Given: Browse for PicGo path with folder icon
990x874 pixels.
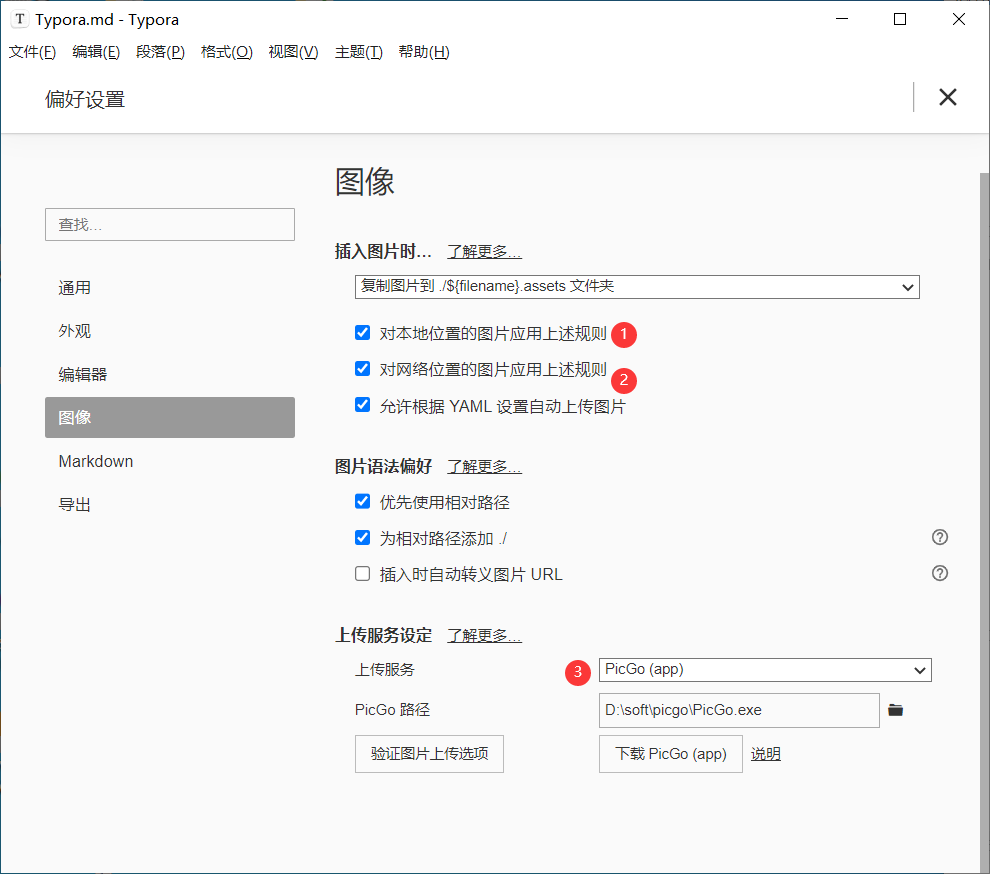Looking at the screenshot, I should pos(895,710).
